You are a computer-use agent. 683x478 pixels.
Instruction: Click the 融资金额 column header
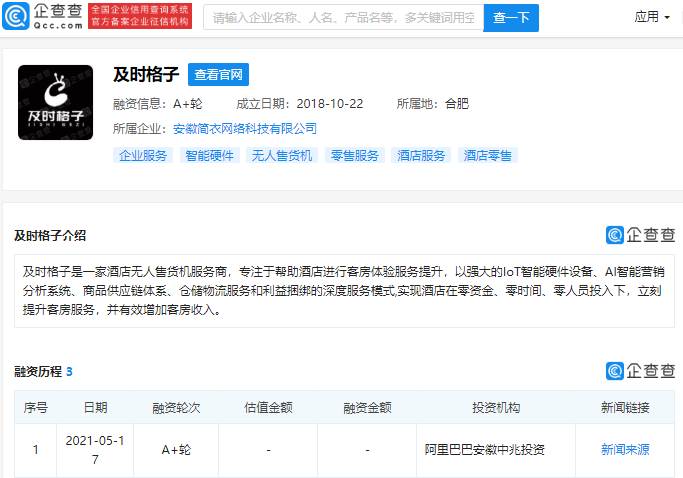[x=367, y=408]
